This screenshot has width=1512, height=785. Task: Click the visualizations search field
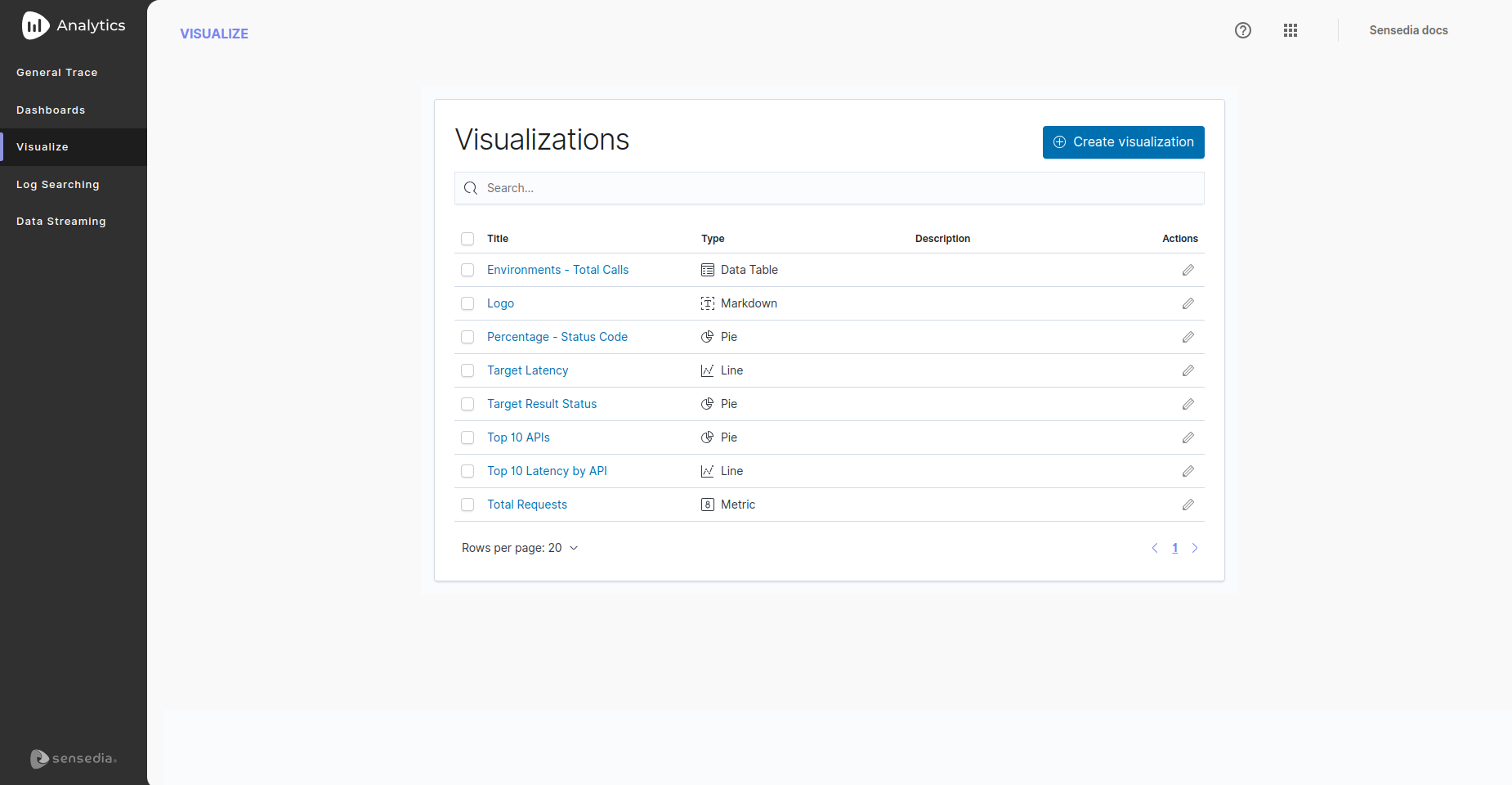pyautogui.click(x=829, y=188)
